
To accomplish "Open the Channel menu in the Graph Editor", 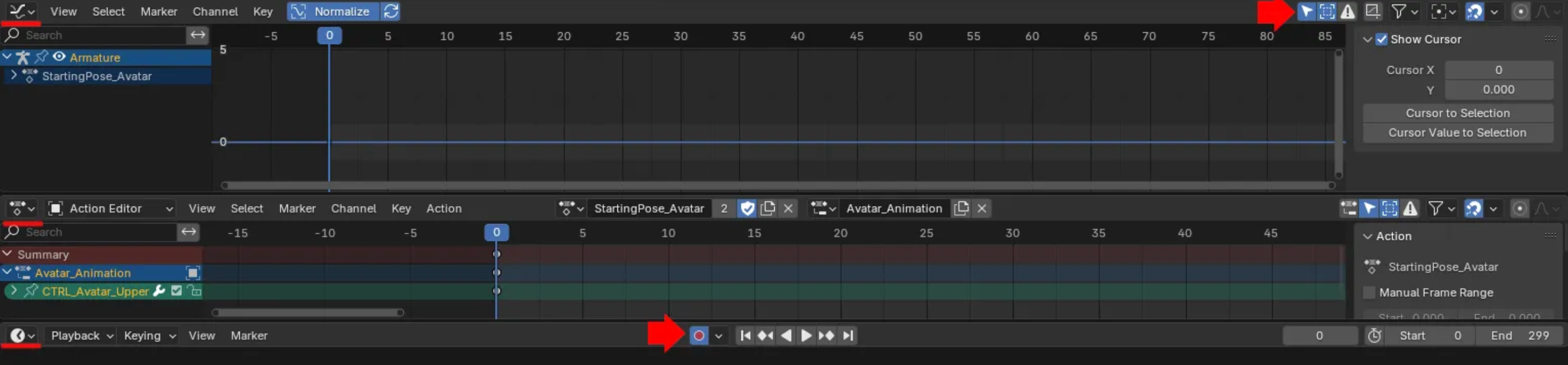I will tap(214, 11).
